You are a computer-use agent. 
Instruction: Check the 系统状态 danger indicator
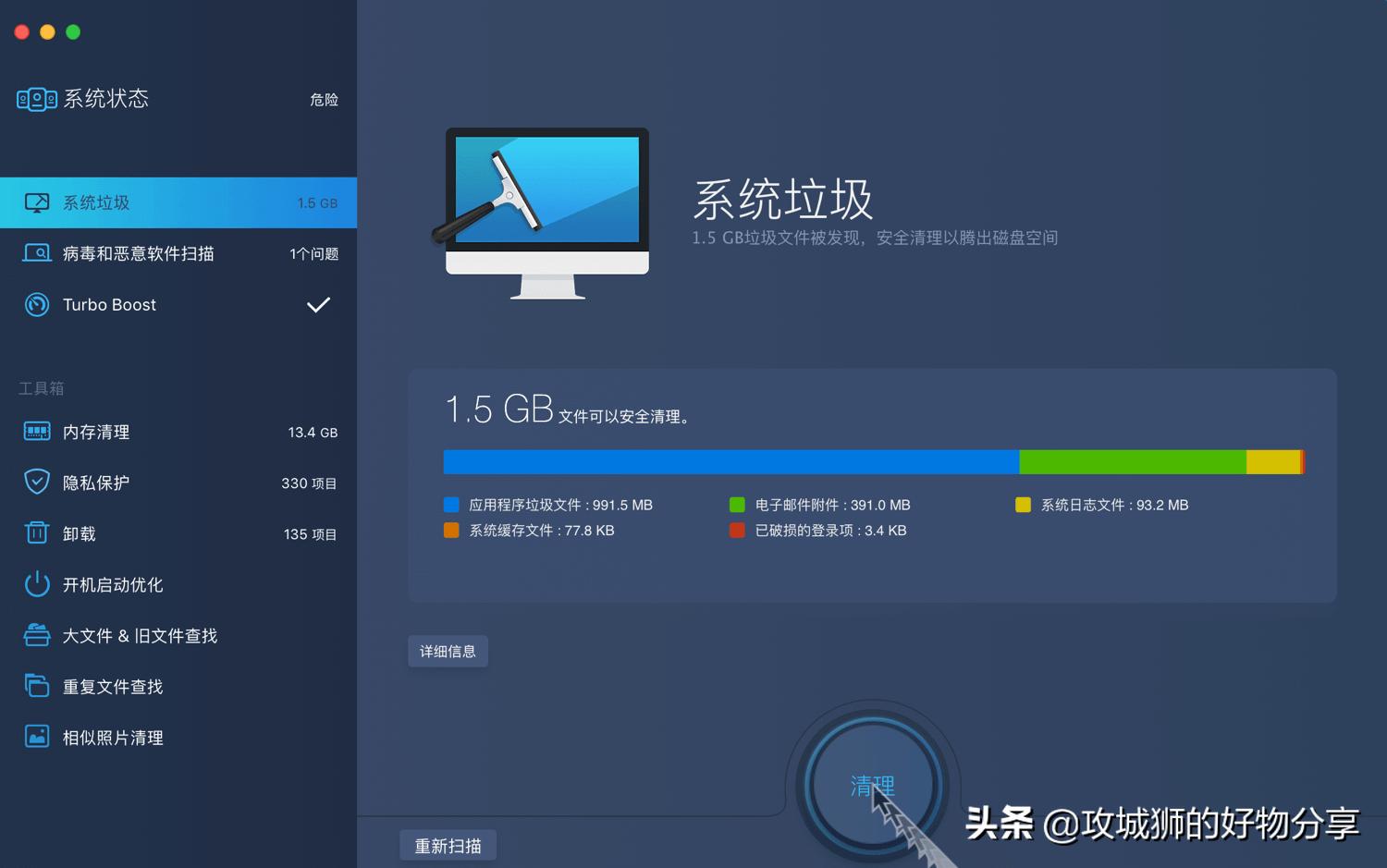point(324,100)
